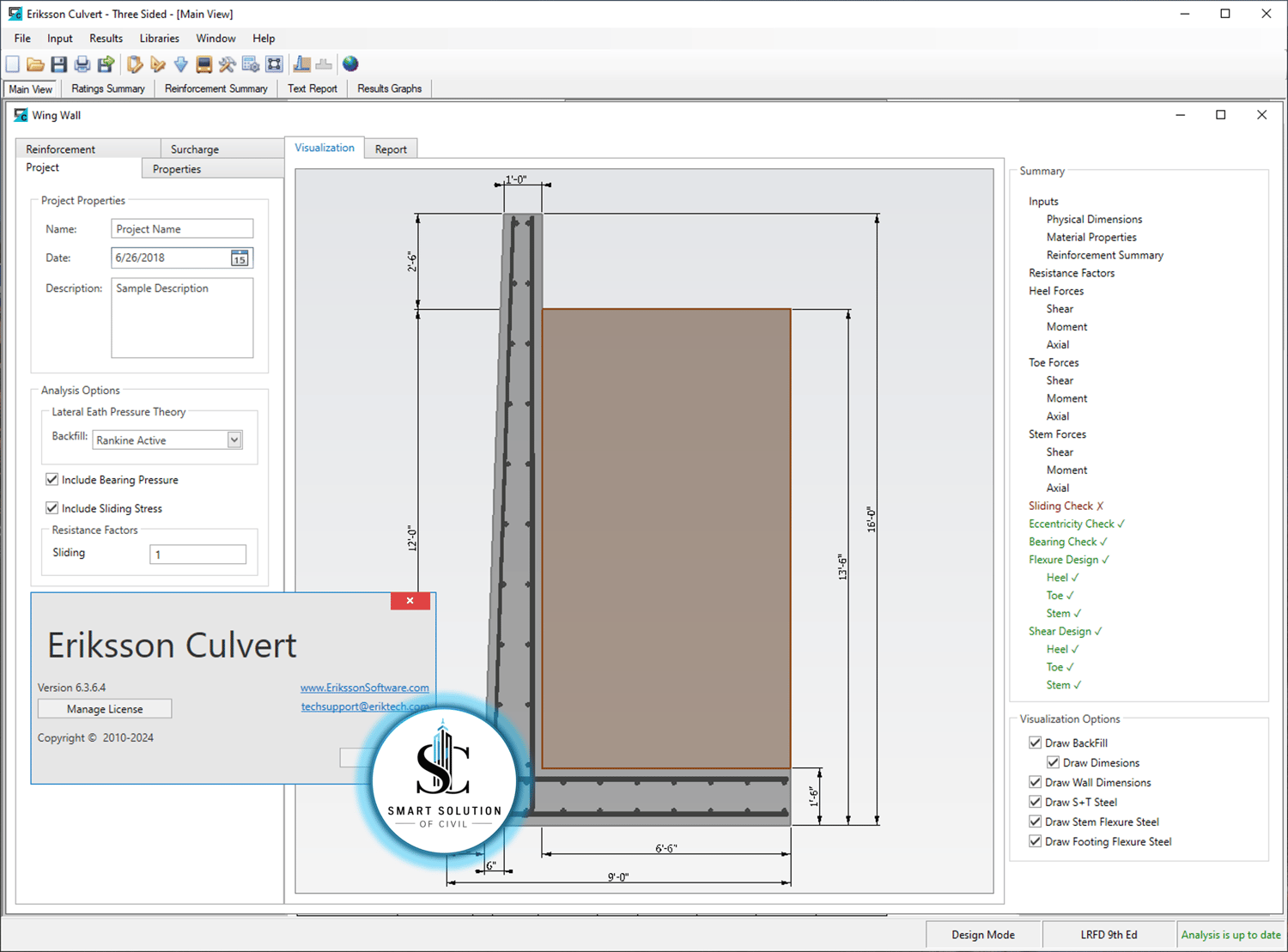This screenshot has height=952, width=1288.
Task: Open the Results menu
Action: pos(106,39)
